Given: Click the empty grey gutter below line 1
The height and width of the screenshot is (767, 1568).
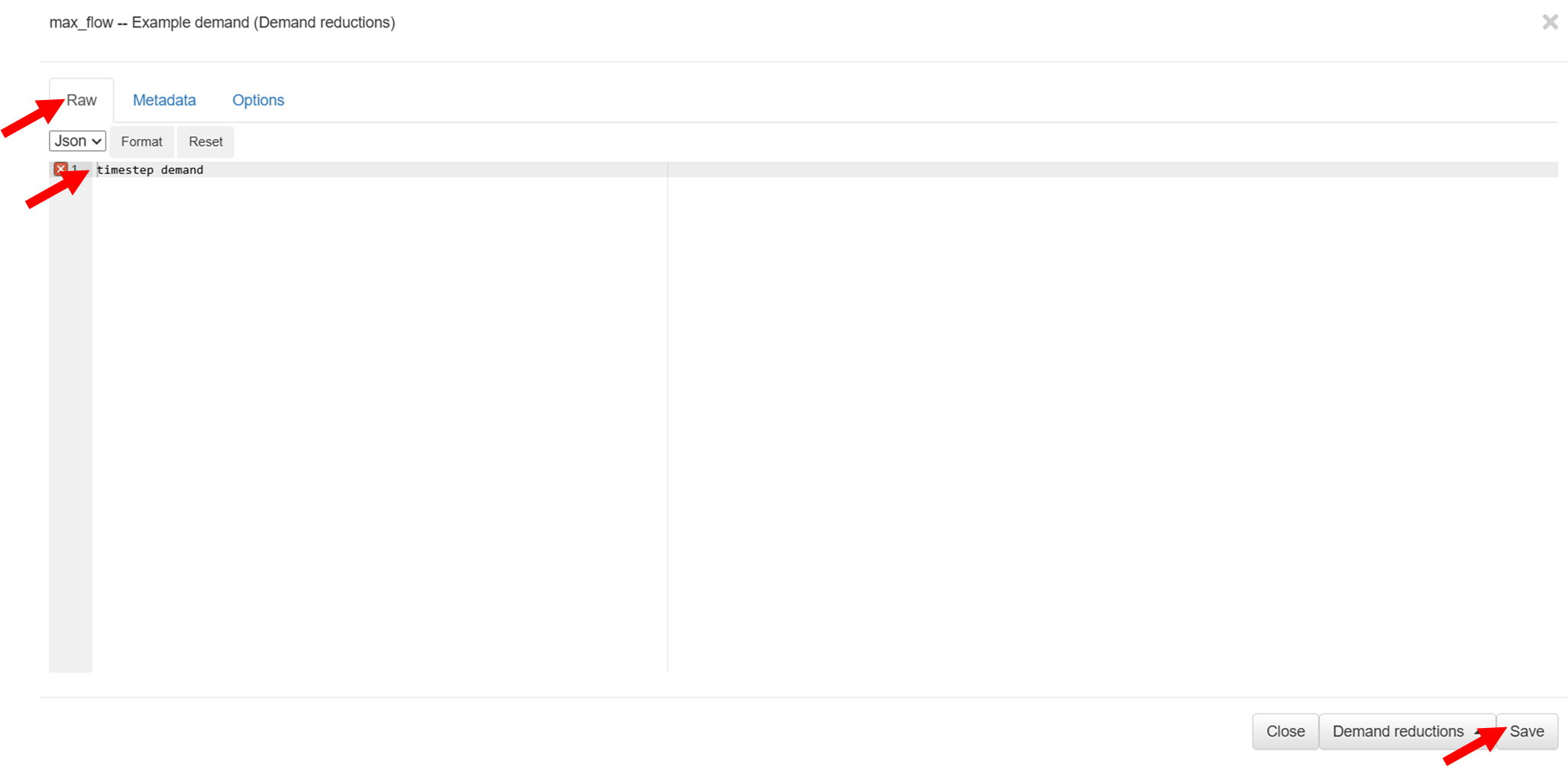Looking at the screenshot, I should tap(71, 424).
